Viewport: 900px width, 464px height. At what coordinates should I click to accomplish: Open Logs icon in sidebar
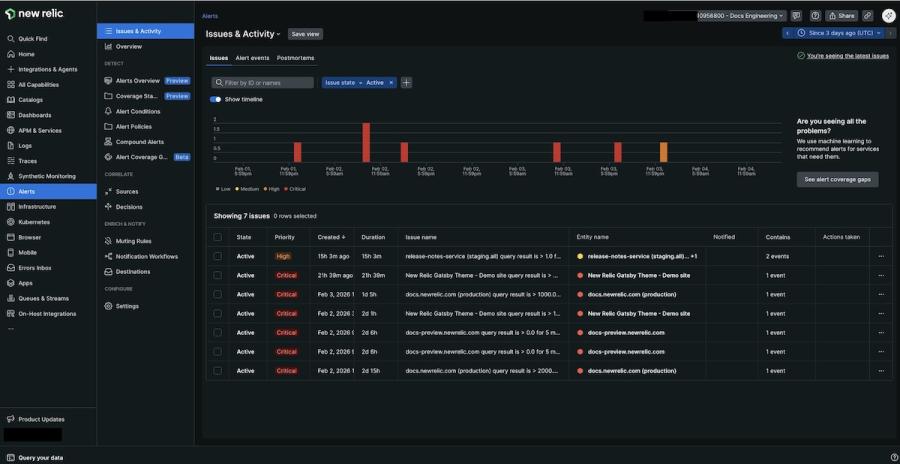point(10,146)
